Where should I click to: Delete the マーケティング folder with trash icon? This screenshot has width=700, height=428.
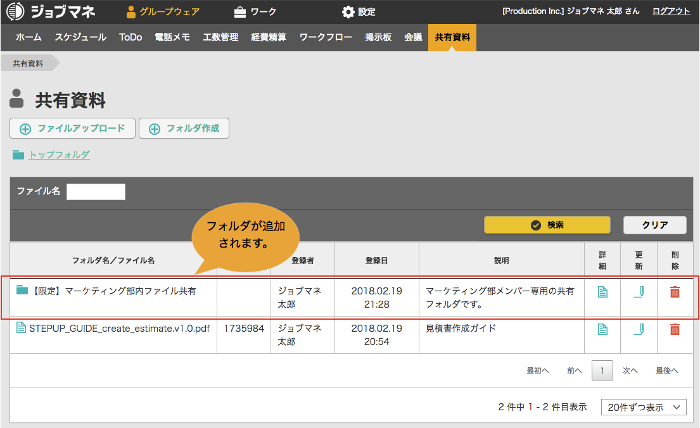point(675,292)
